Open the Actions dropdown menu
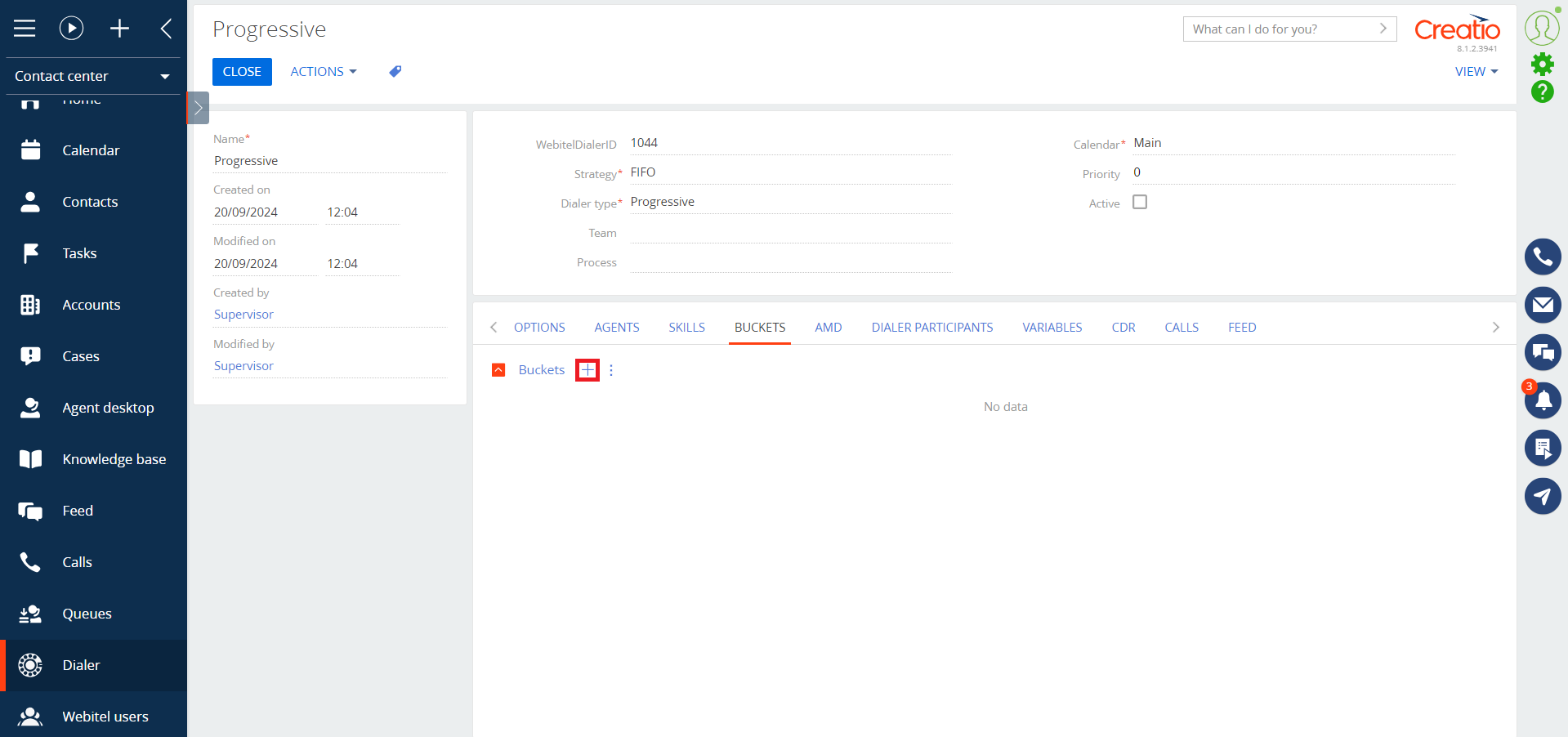 pos(324,72)
